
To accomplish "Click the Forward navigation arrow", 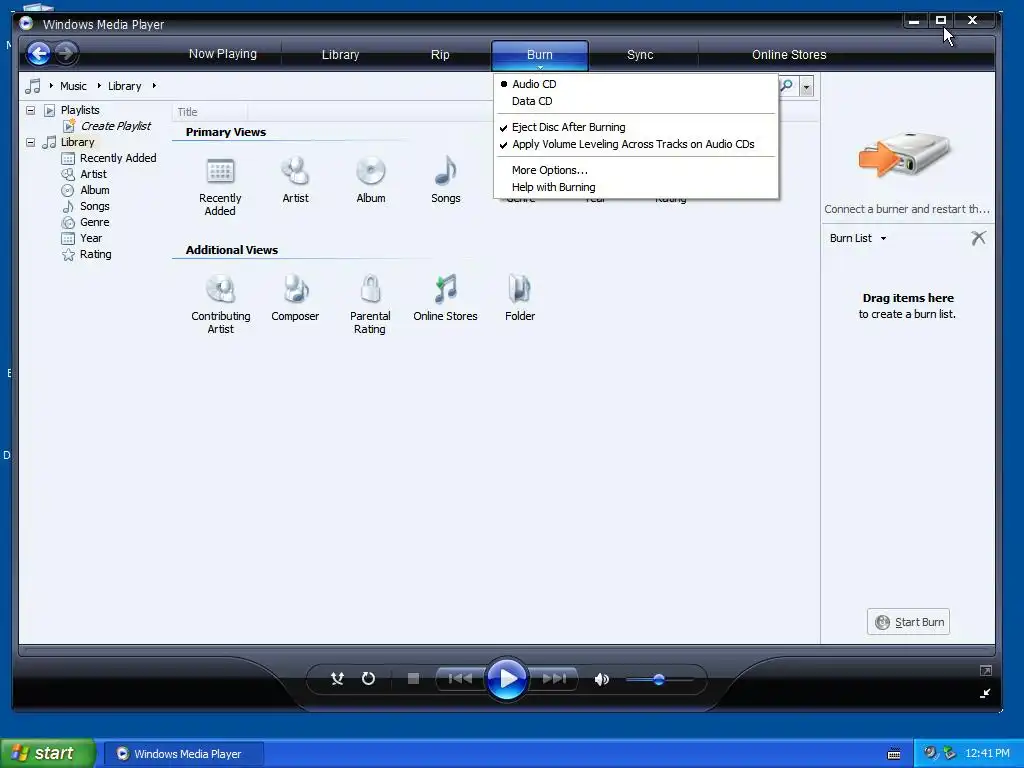I will click(65, 53).
